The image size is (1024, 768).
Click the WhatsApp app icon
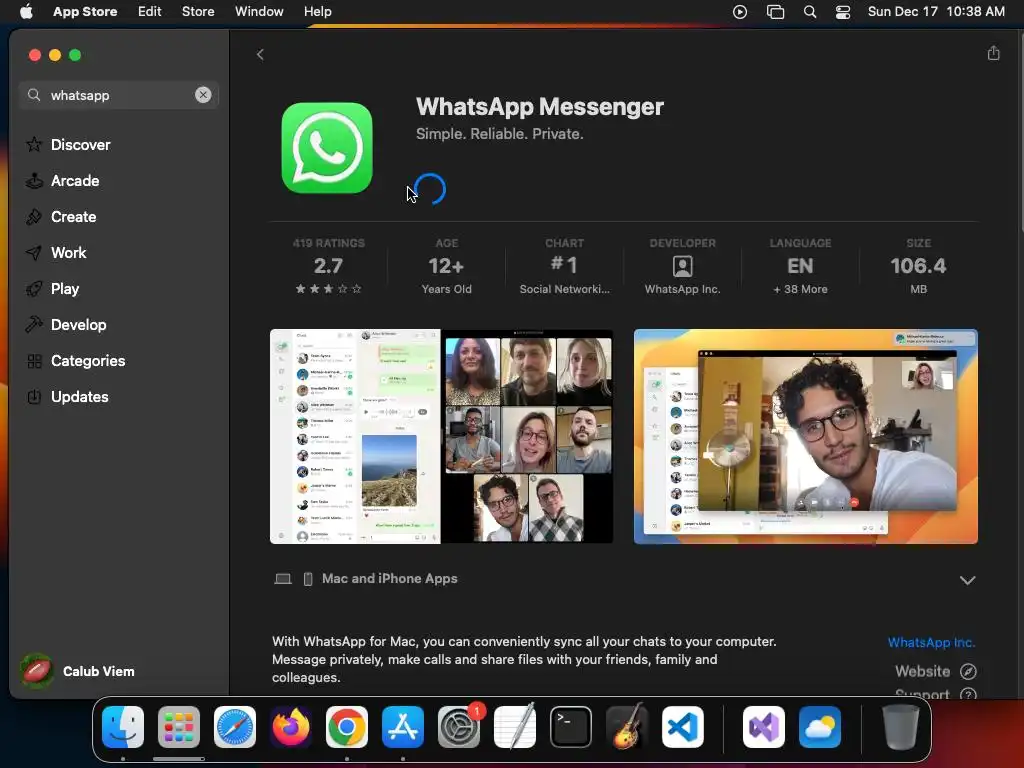pos(327,148)
